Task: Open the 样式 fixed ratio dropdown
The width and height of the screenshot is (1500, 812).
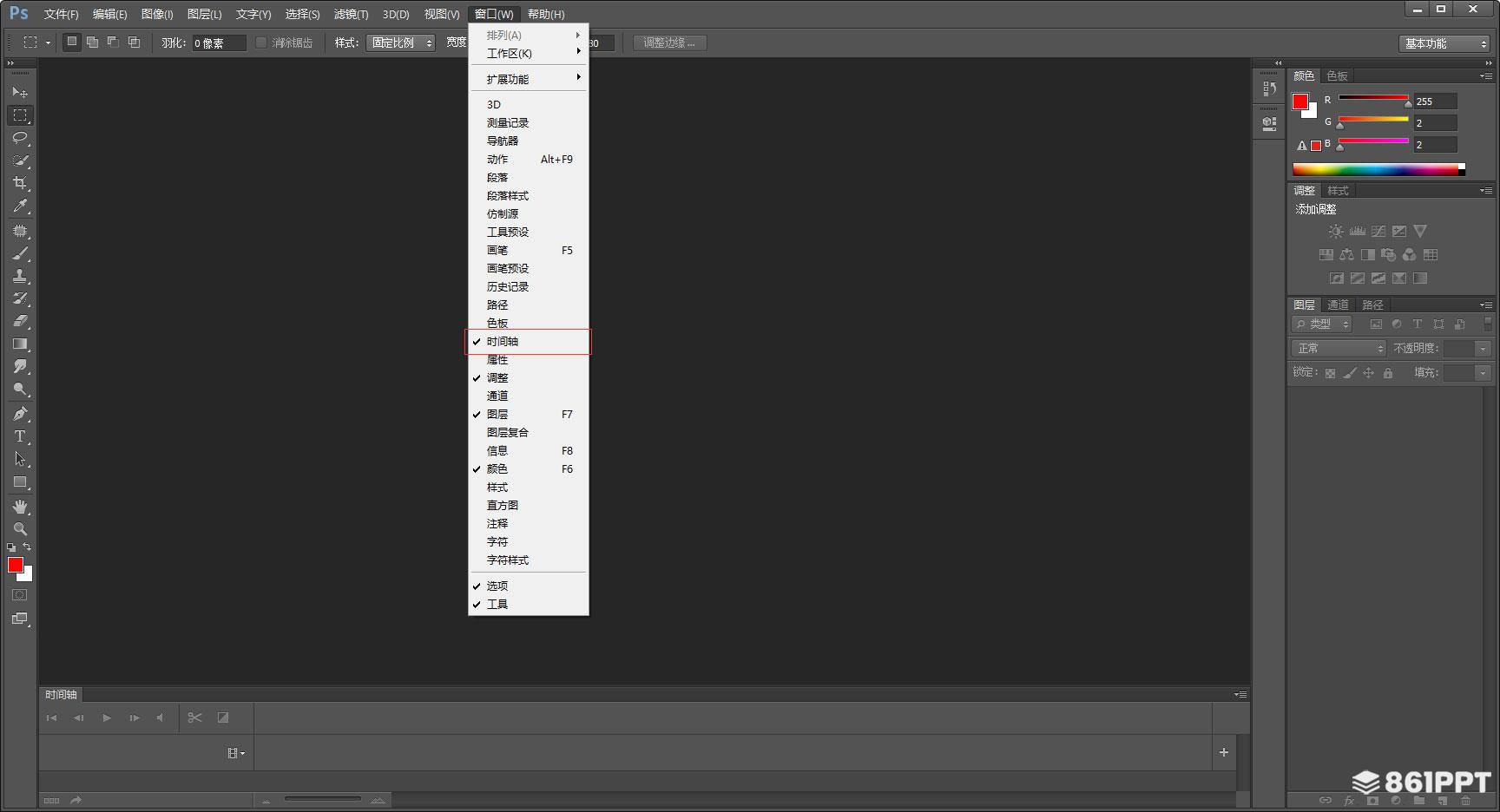Action: [x=400, y=43]
